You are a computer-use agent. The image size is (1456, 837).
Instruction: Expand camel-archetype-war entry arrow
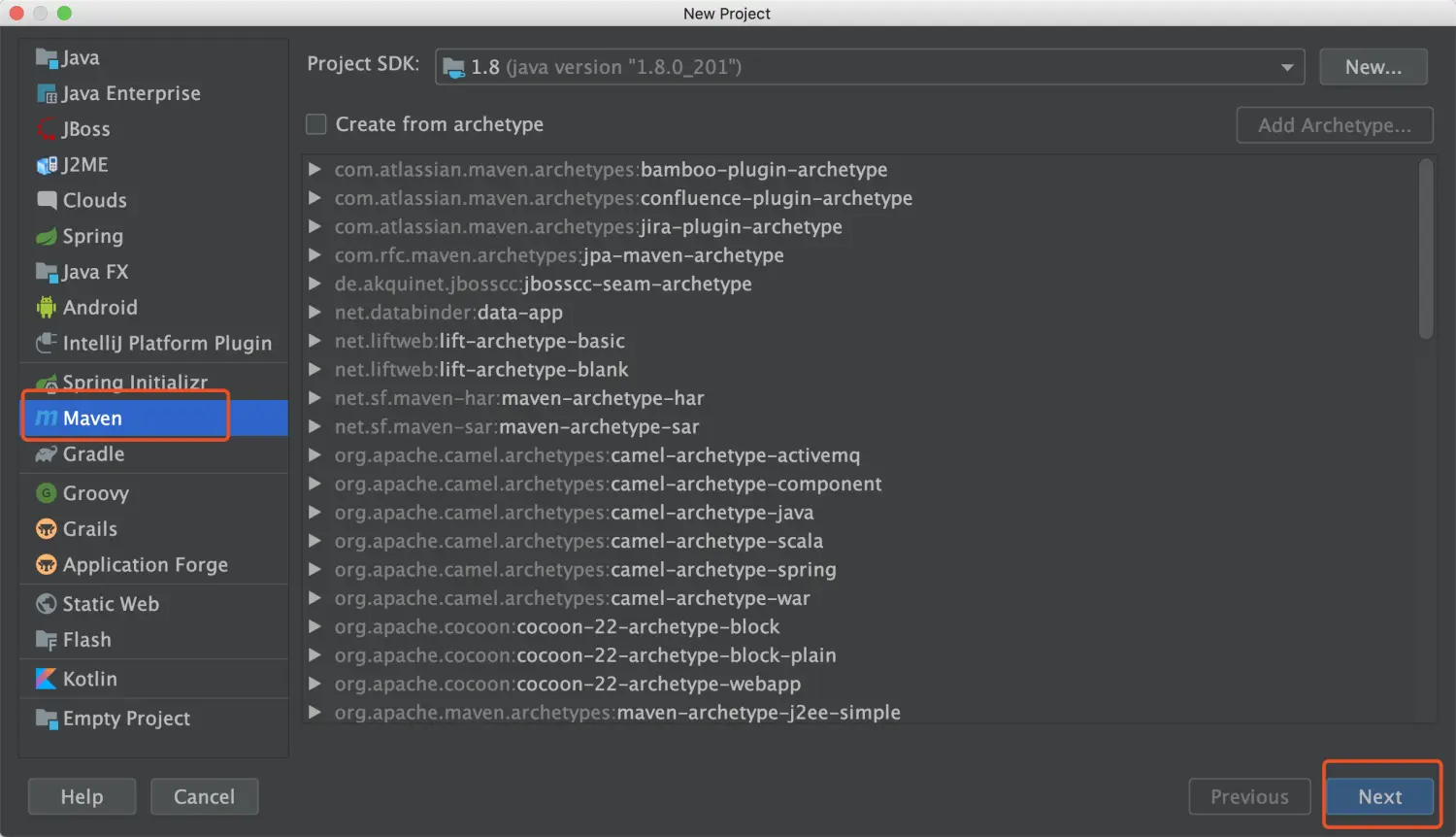point(314,598)
